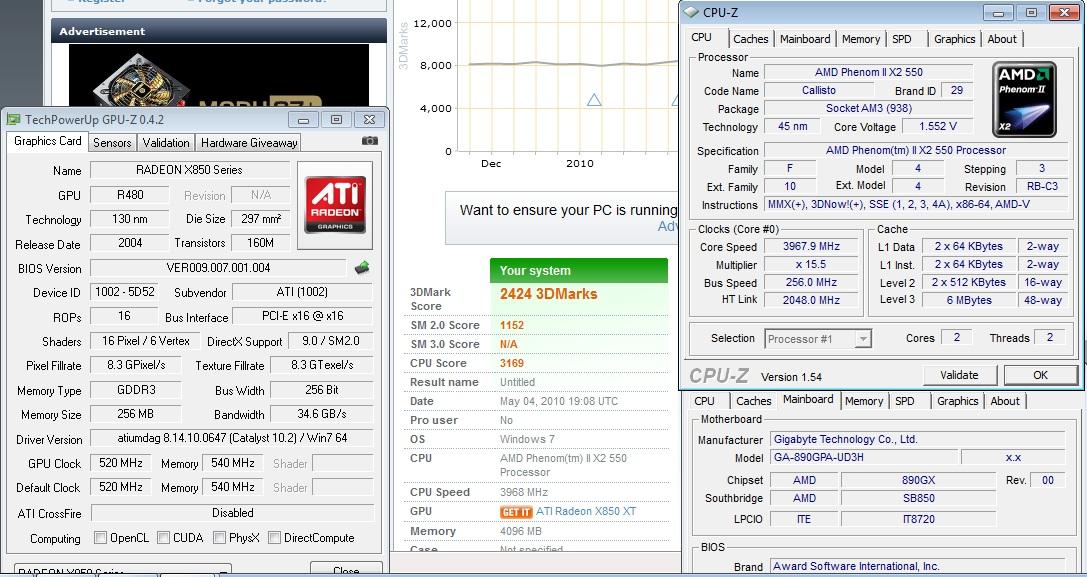Enable the CUDA checkbox
Image resolution: width=1087 pixels, height=577 pixels.
tap(164, 537)
